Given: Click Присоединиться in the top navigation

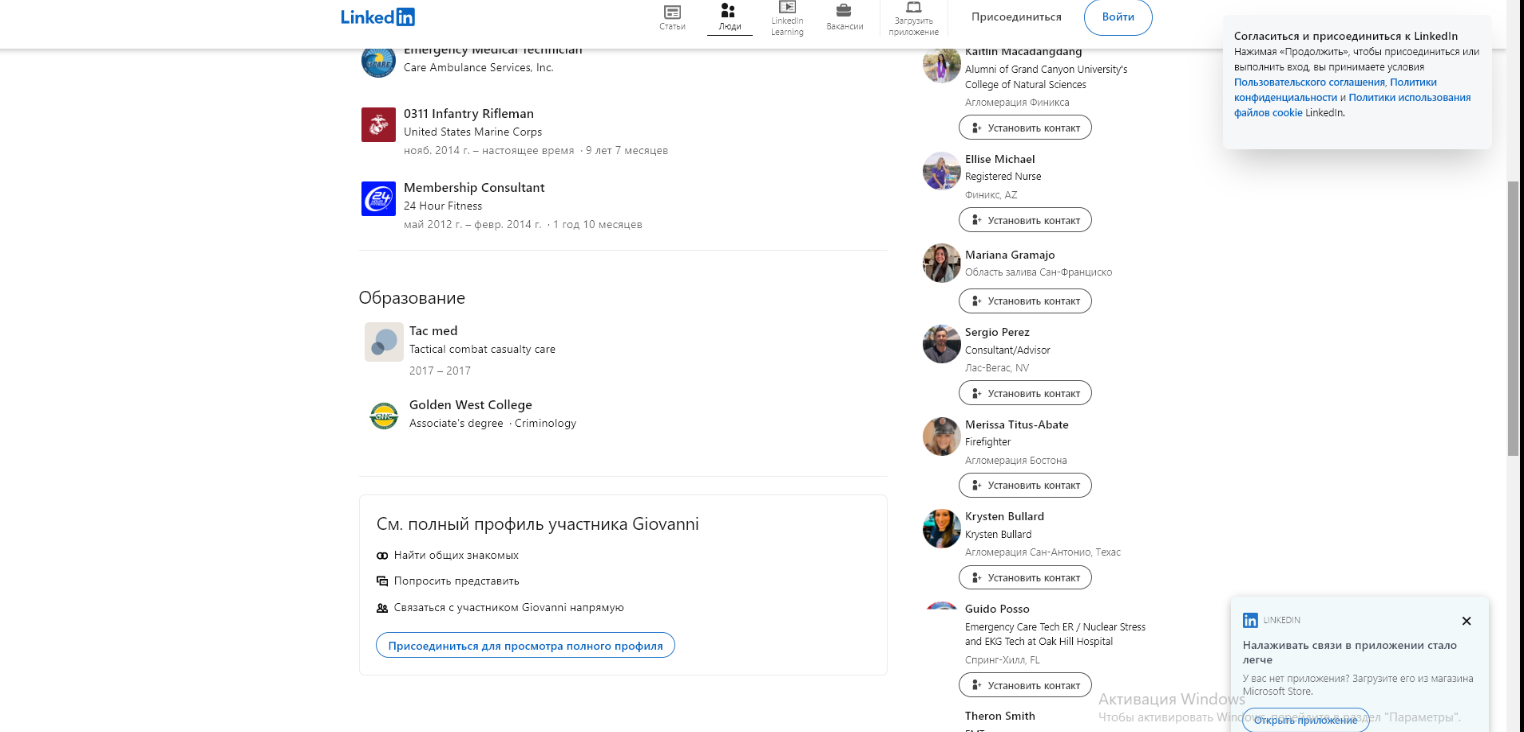Looking at the screenshot, I should tap(1016, 17).
